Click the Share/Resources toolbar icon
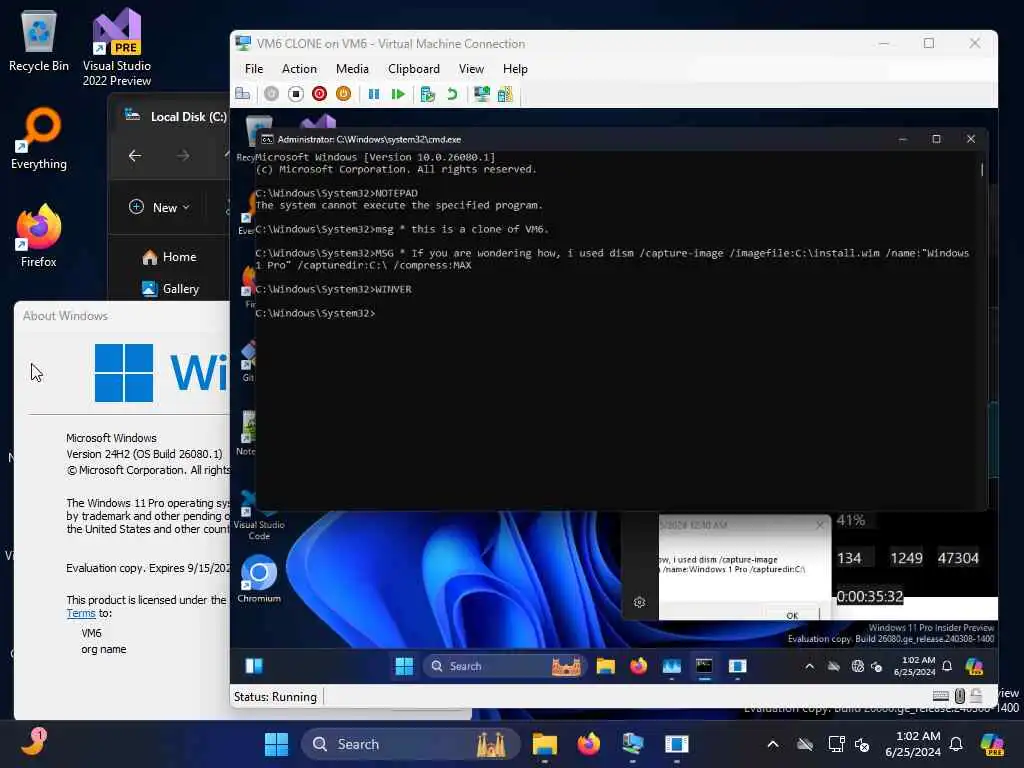The height and width of the screenshot is (768, 1024). point(505,94)
